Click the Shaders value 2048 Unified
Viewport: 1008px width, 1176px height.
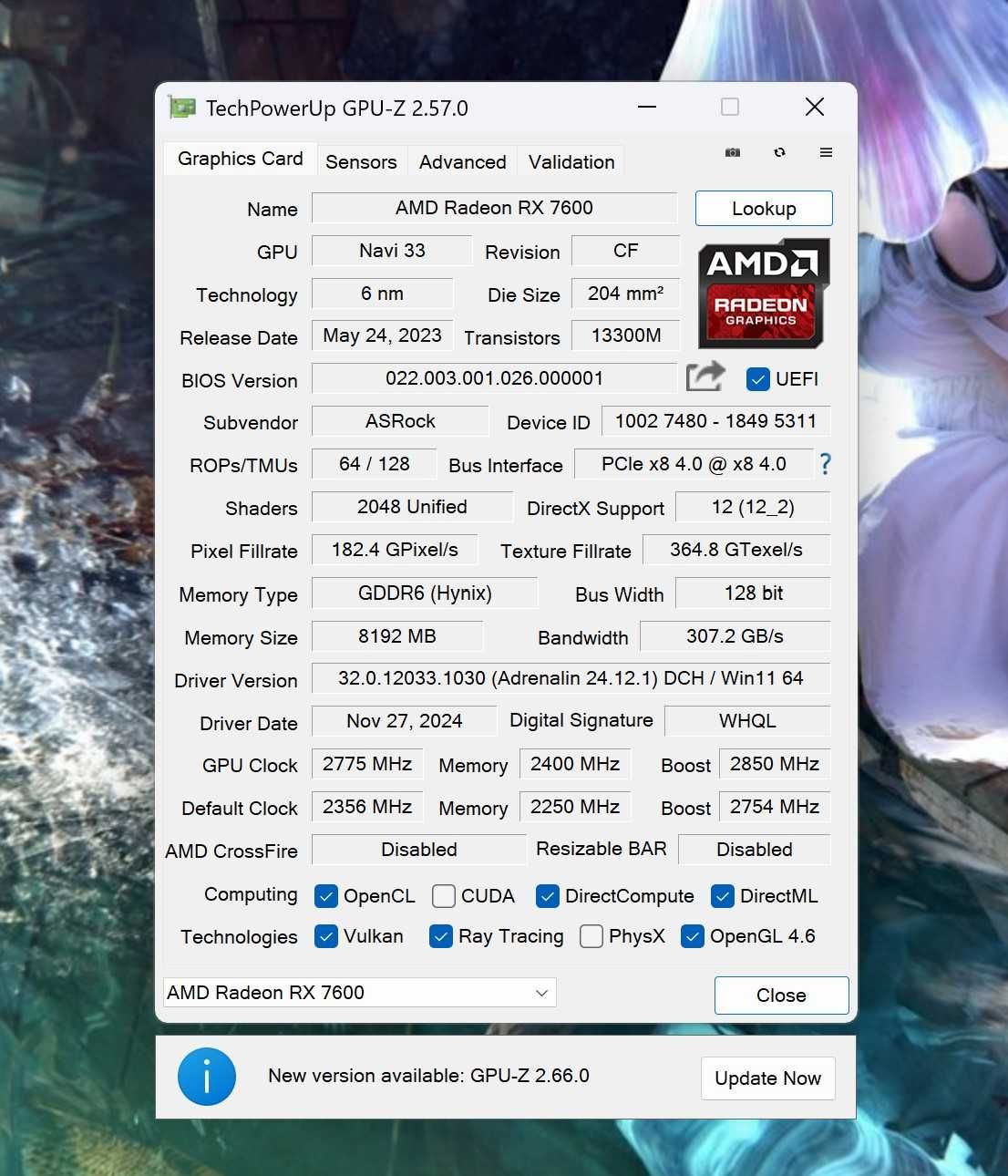[412, 507]
